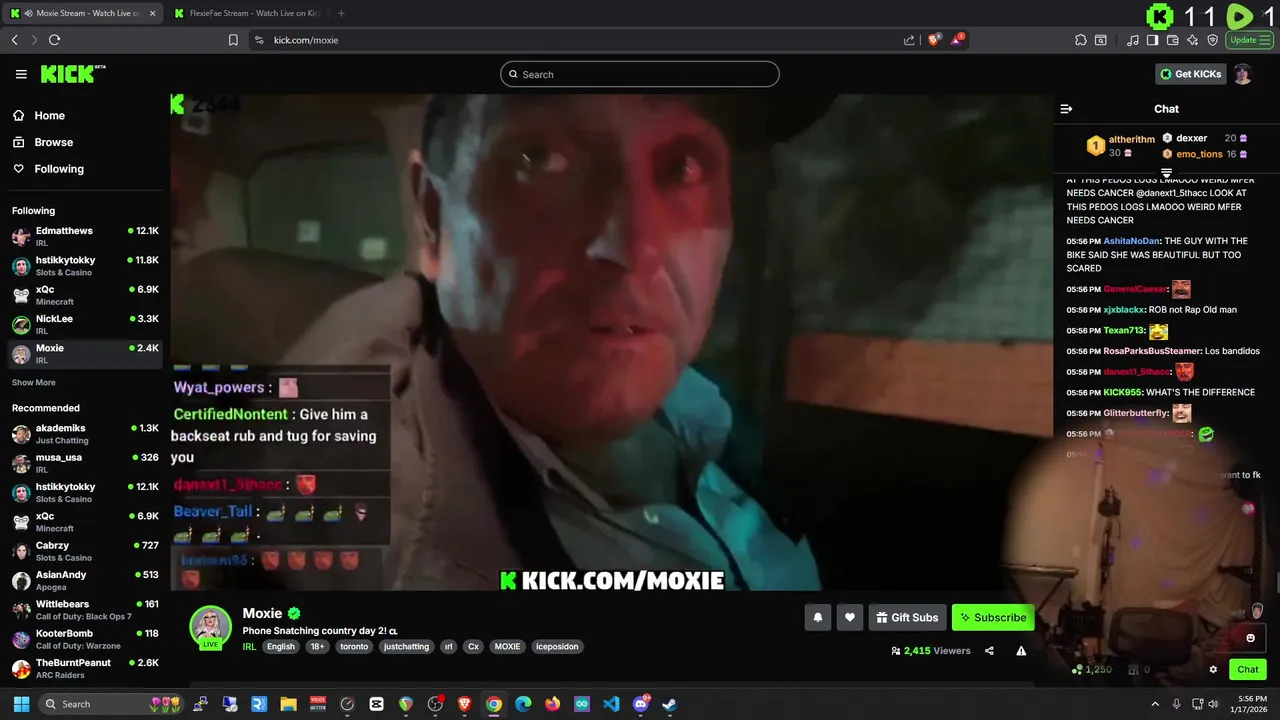Open TheBurntPeanut recommended channel

[x=84, y=668]
